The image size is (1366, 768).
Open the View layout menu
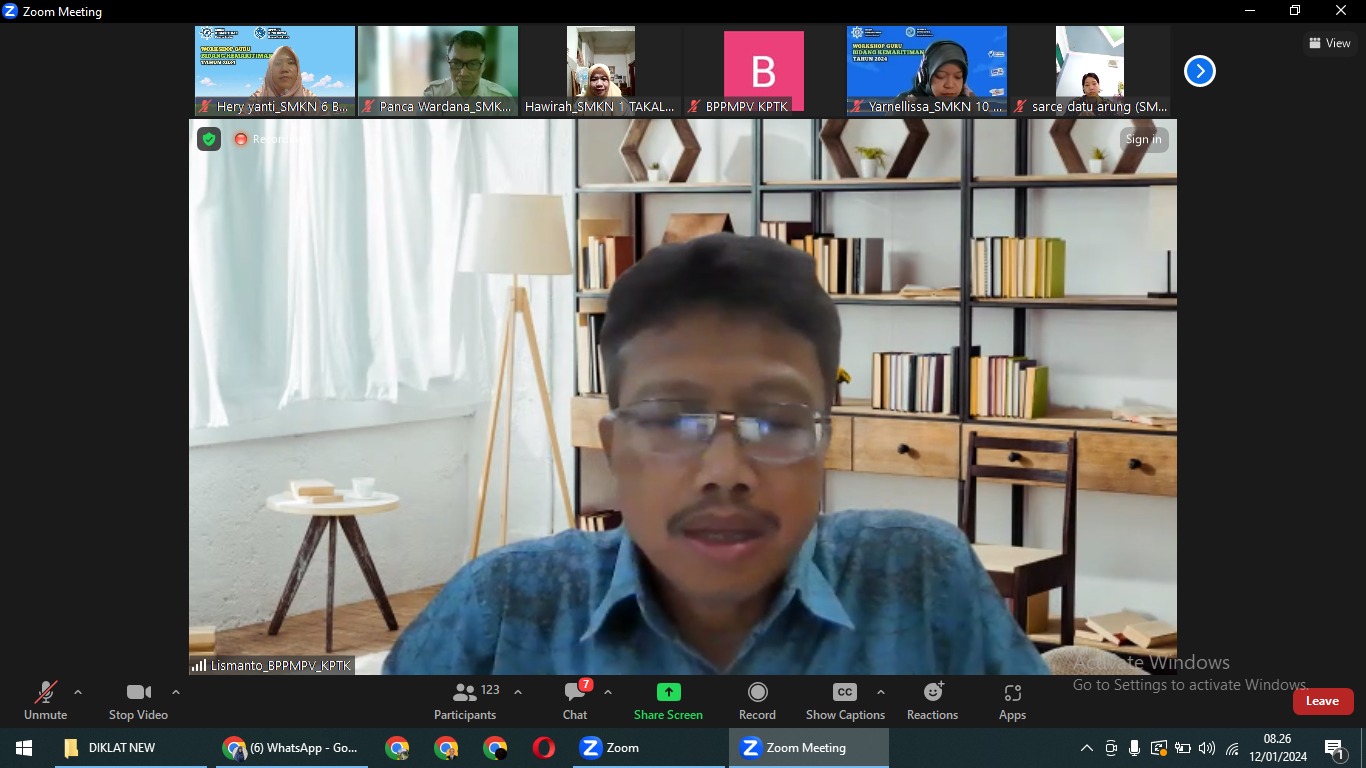pyautogui.click(x=1330, y=43)
